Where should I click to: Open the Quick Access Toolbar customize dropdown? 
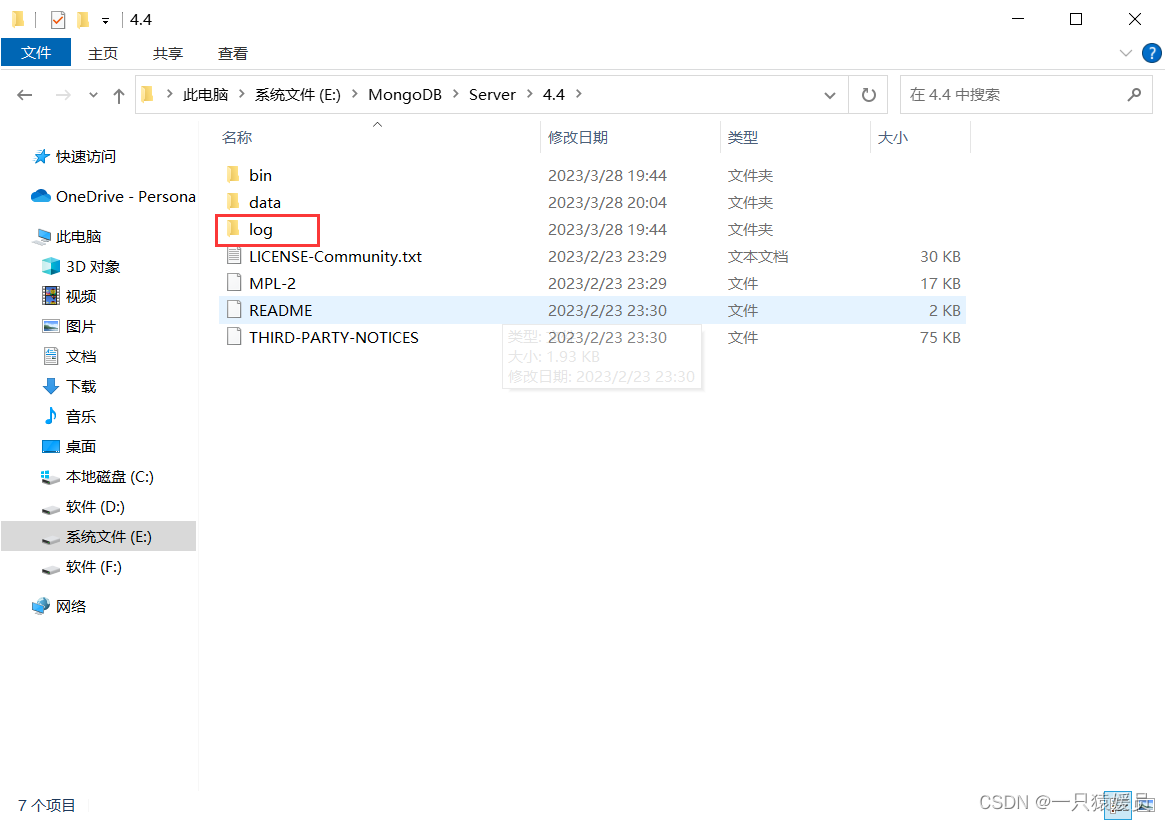pos(106,21)
